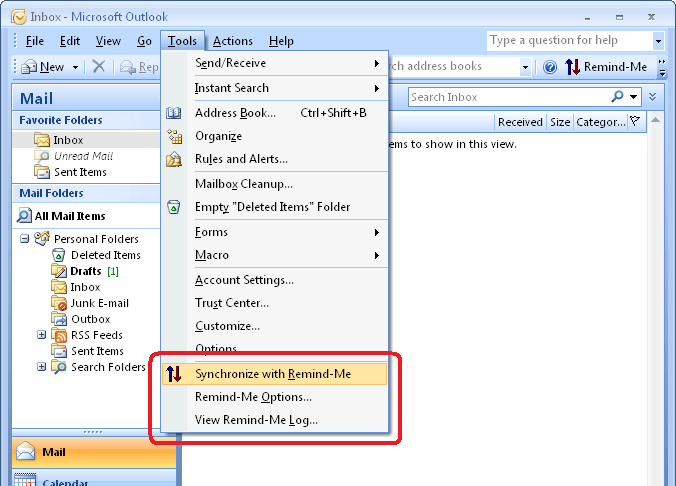Click the Delete X toolbar icon
The width and height of the screenshot is (676, 486).
(x=99, y=66)
